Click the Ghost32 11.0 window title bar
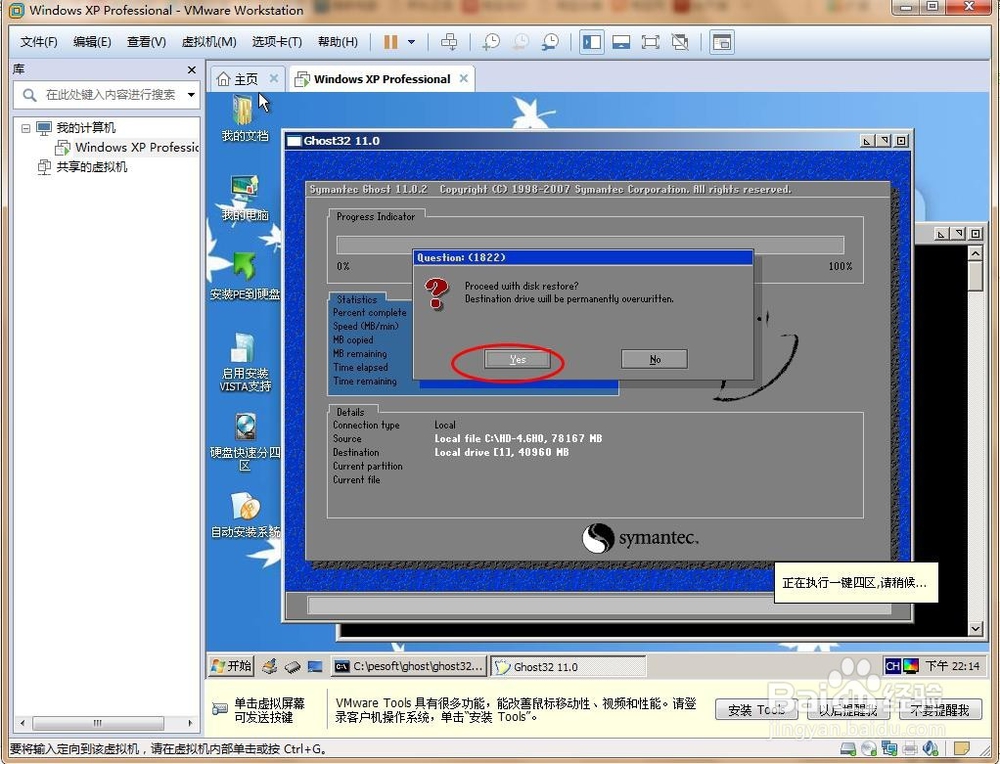This screenshot has height=764, width=1000. coord(598,141)
